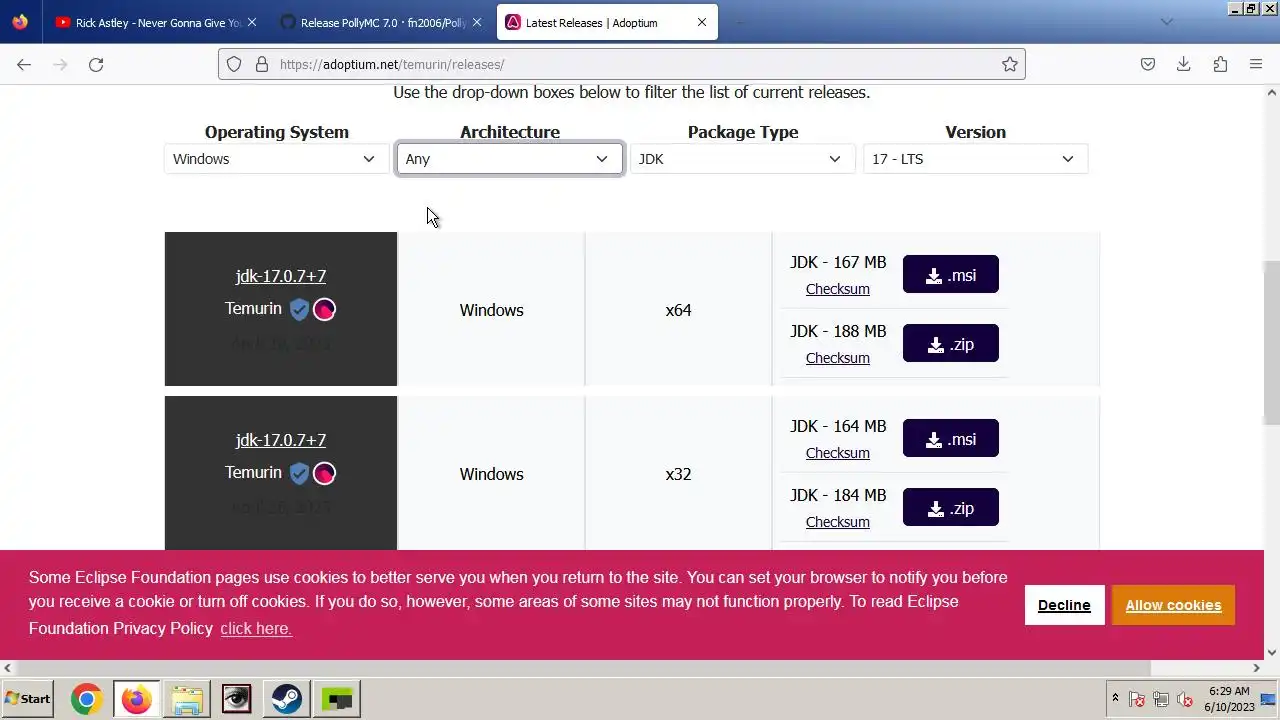Open Checksum for the x32 164 MB JDK
Screen dimensions: 1280x720
[x=838, y=453]
